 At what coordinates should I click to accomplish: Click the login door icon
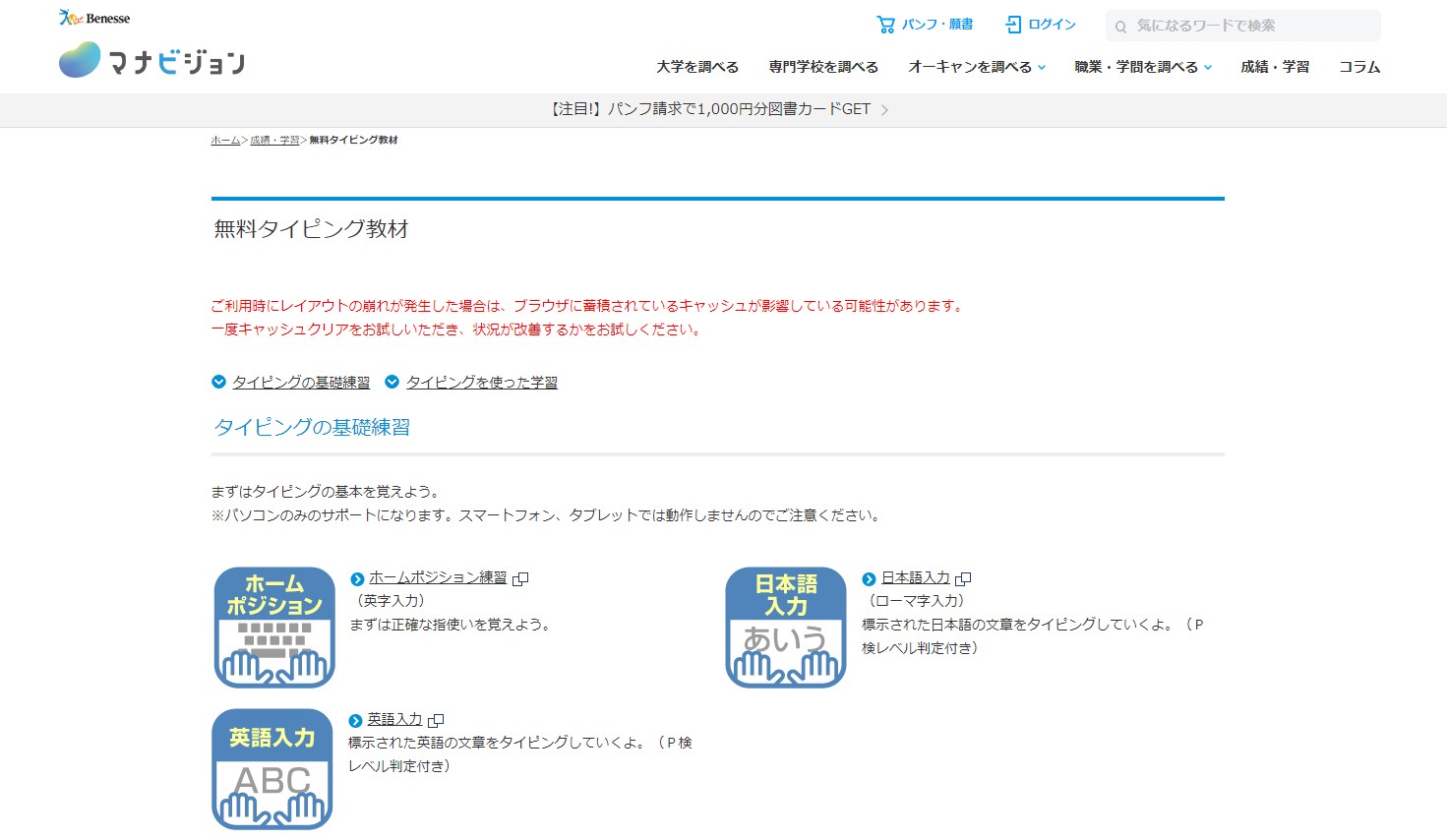pyautogui.click(x=1013, y=25)
